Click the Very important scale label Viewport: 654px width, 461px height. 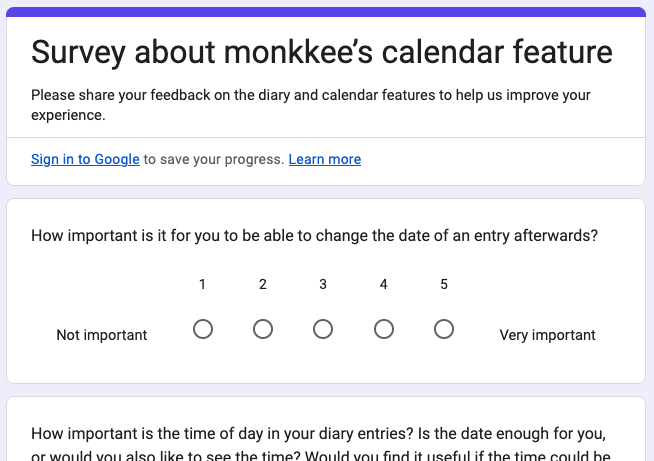tap(547, 335)
